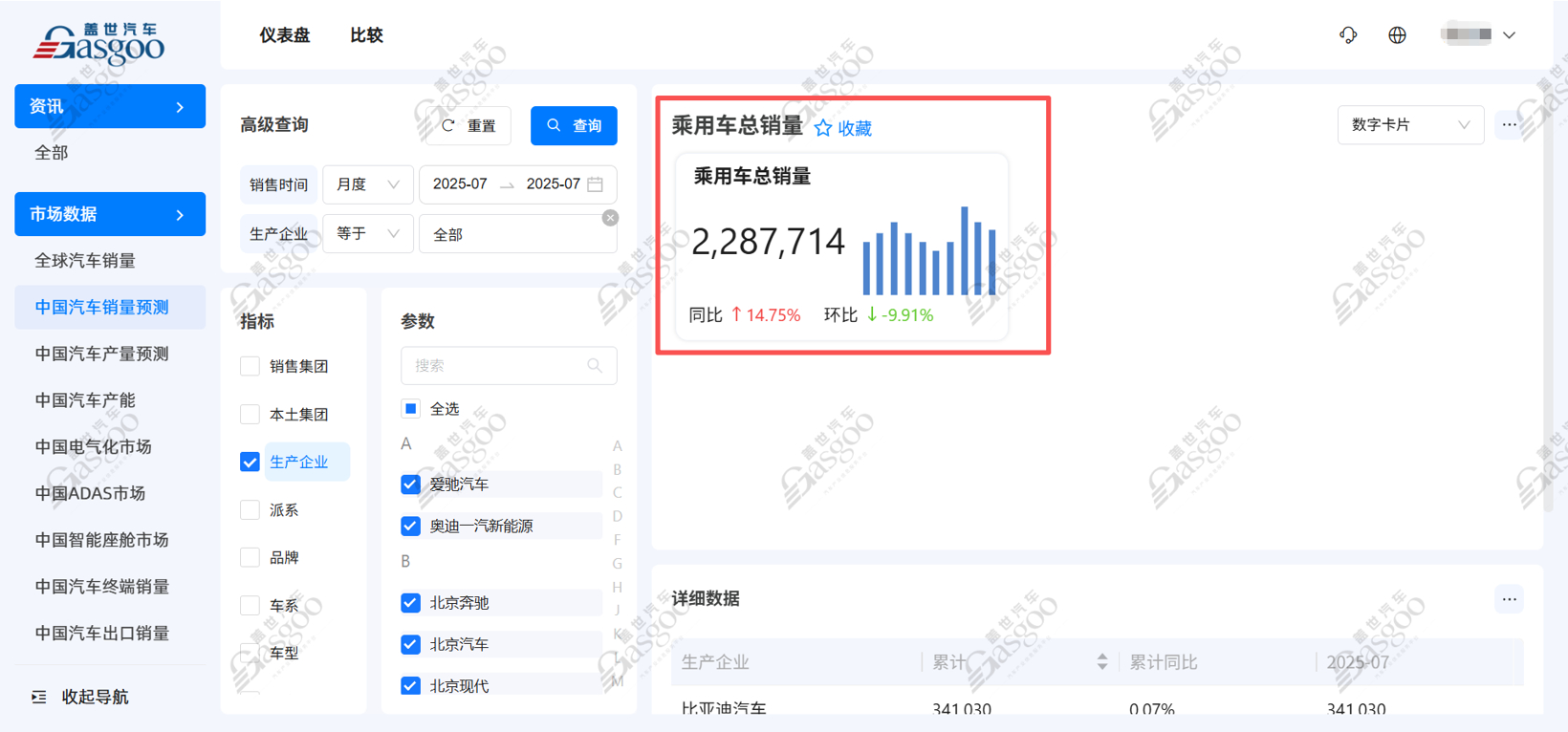Click the search icon in 参数 search box
The height and width of the screenshot is (732, 1568).
pyautogui.click(x=595, y=366)
